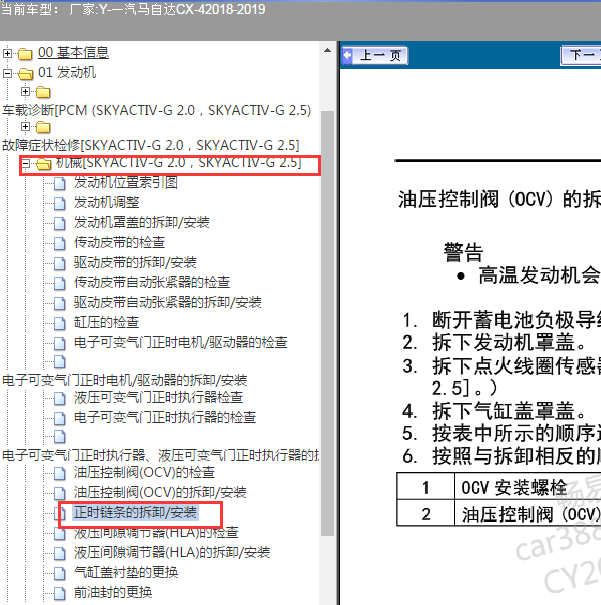This screenshot has height=605, width=601.
Task: Click page icon beside 发动机位置索引图
Action: tap(59, 183)
